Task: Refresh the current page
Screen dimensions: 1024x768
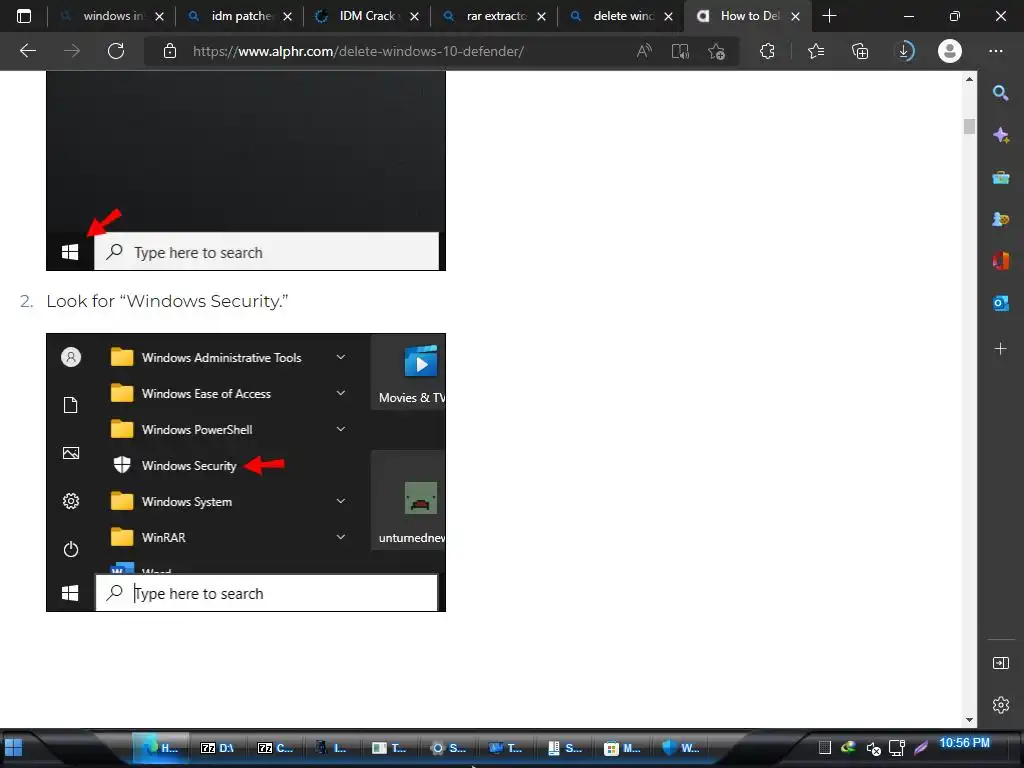Action: 116,51
